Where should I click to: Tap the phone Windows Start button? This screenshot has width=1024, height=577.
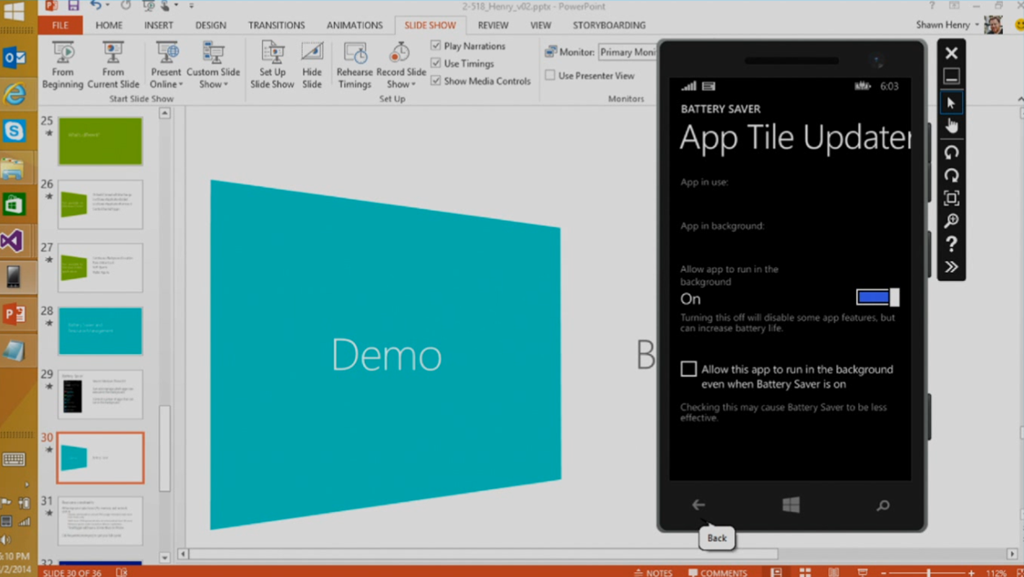[791, 505]
